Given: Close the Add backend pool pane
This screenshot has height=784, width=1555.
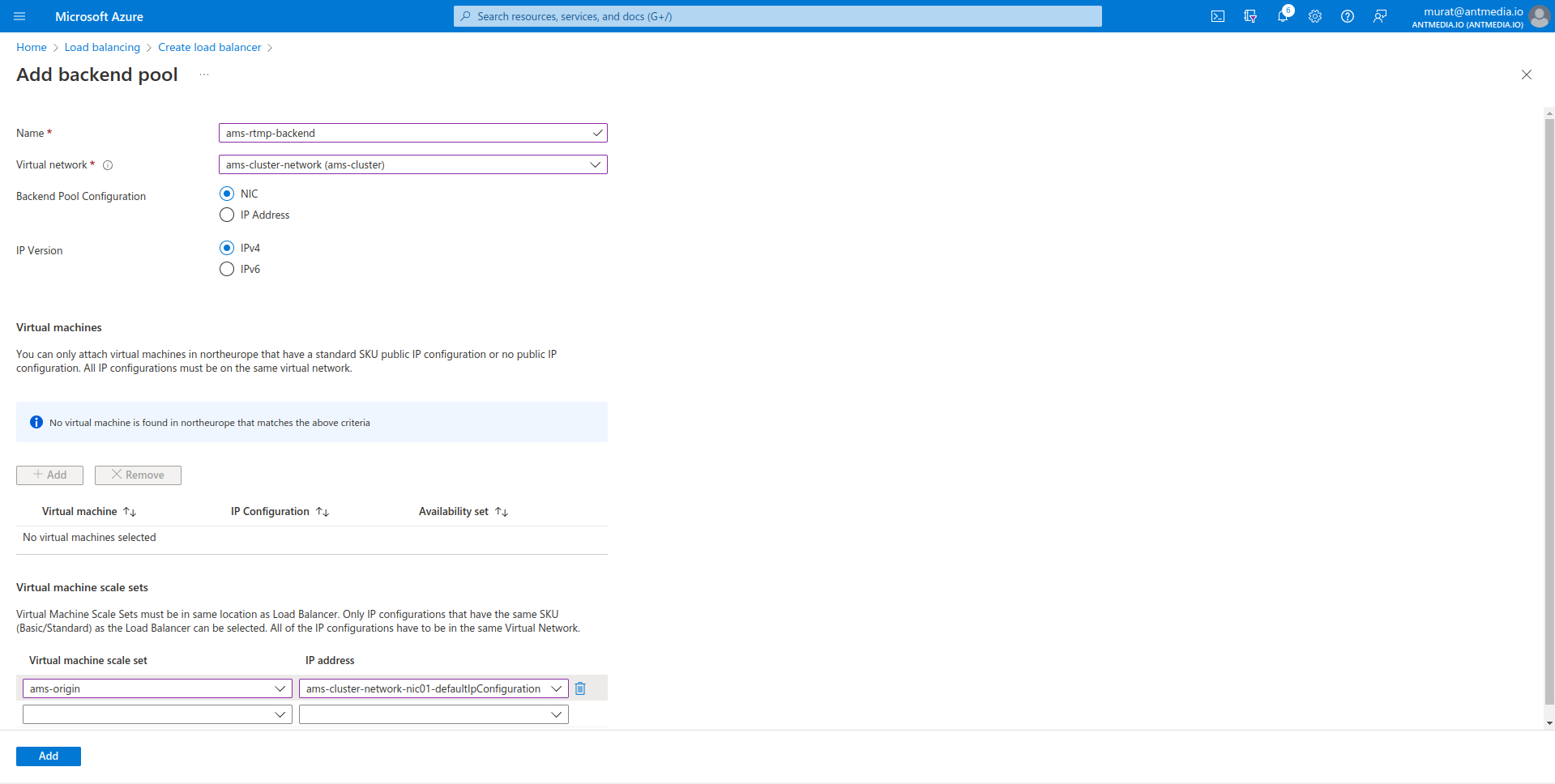Looking at the screenshot, I should (1527, 75).
